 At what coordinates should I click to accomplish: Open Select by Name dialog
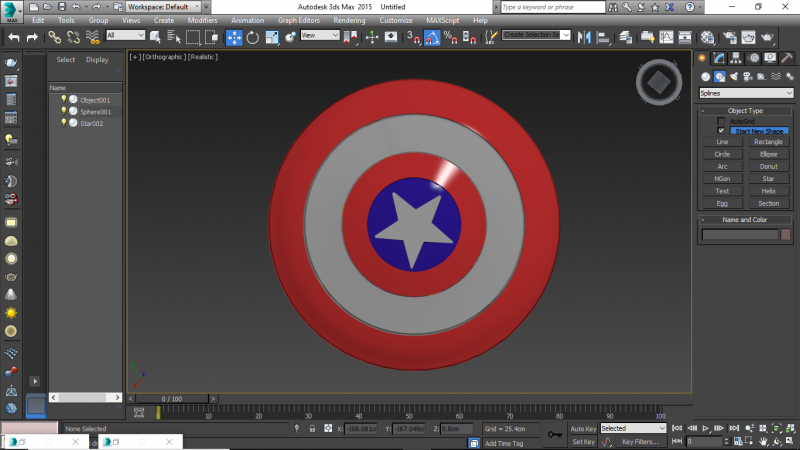pos(174,37)
